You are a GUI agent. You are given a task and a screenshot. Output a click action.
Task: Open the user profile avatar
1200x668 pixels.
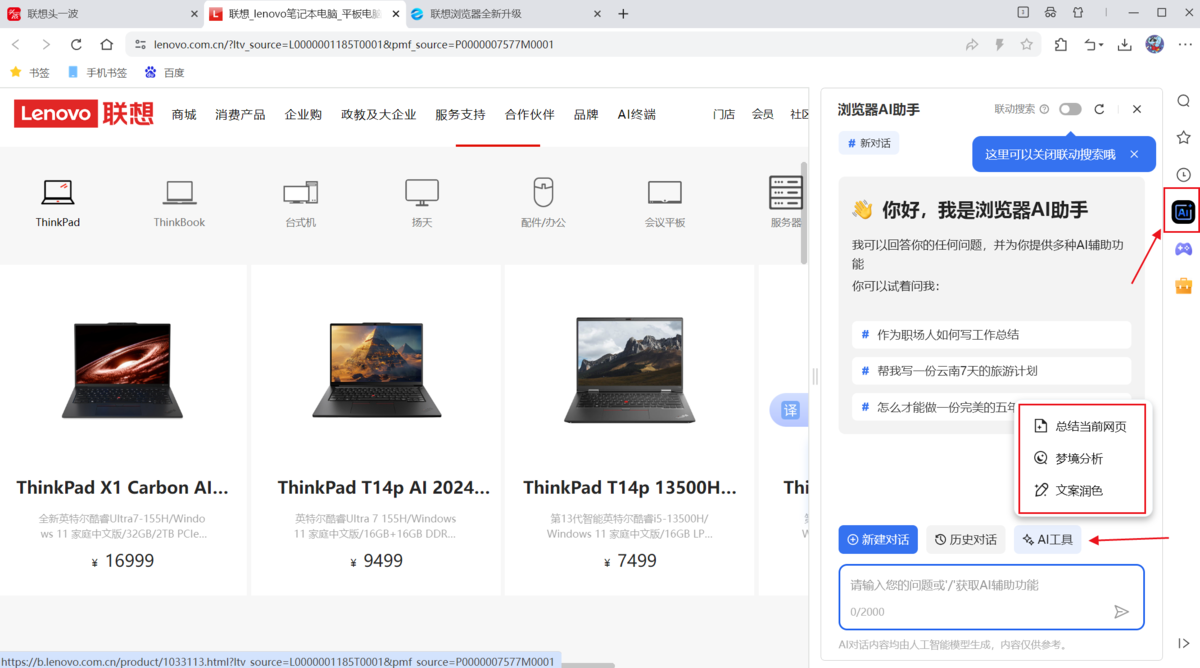tap(1155, 44)
